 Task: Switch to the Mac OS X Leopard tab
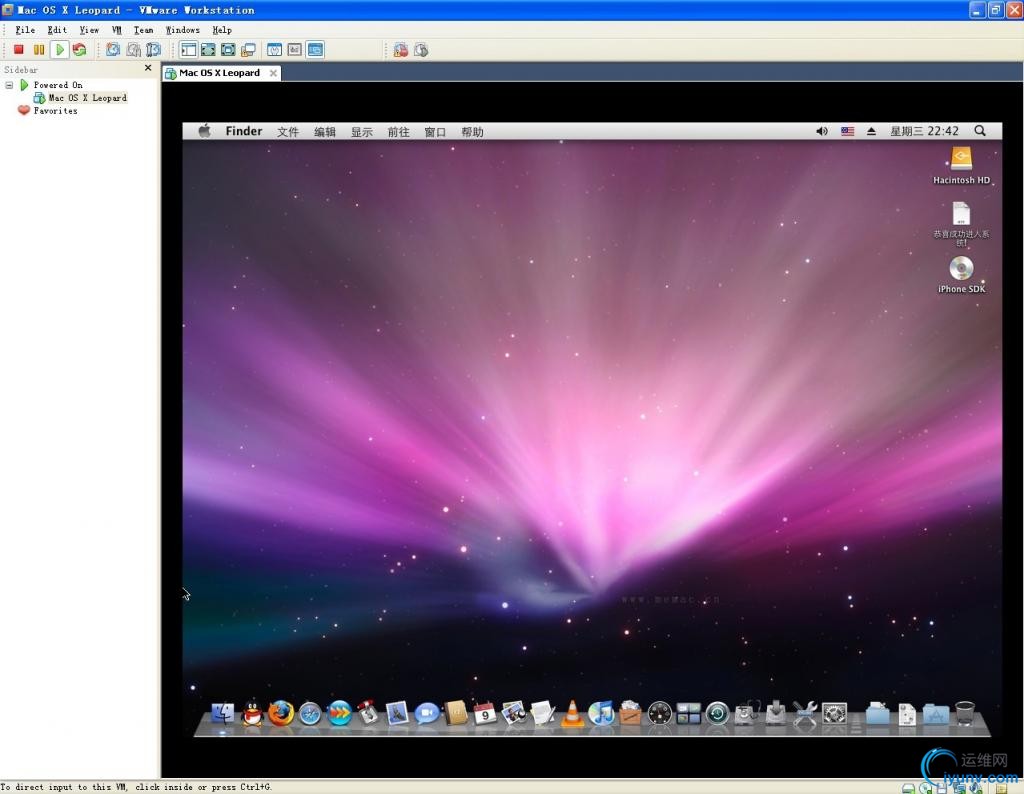[x=219, y=73]
